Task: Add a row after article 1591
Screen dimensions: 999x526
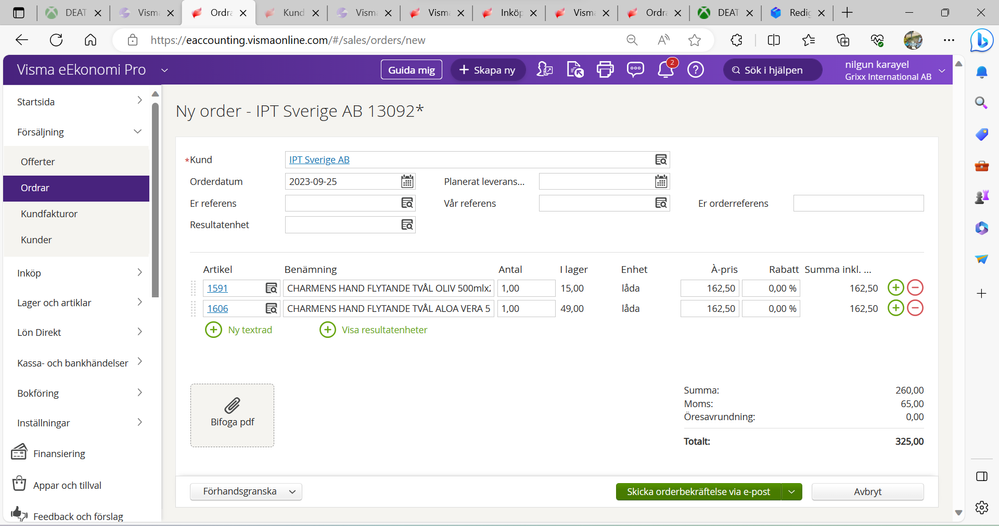Action: 895,288
